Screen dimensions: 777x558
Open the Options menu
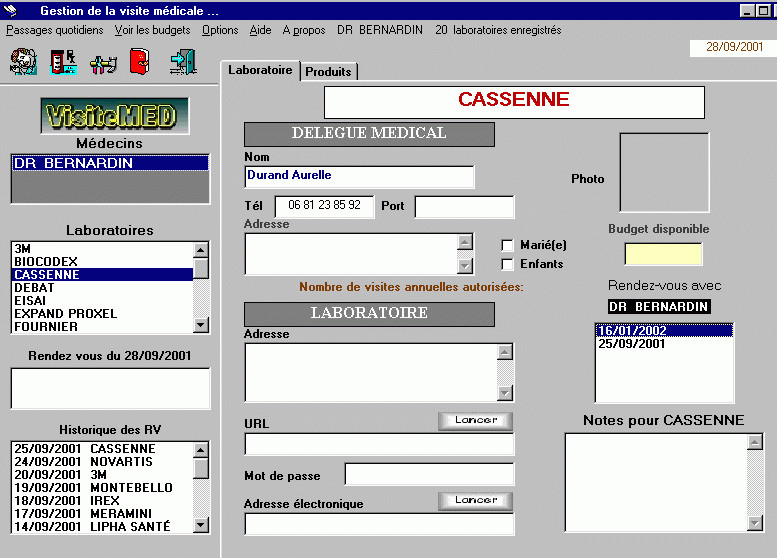[x=220, y=30]
